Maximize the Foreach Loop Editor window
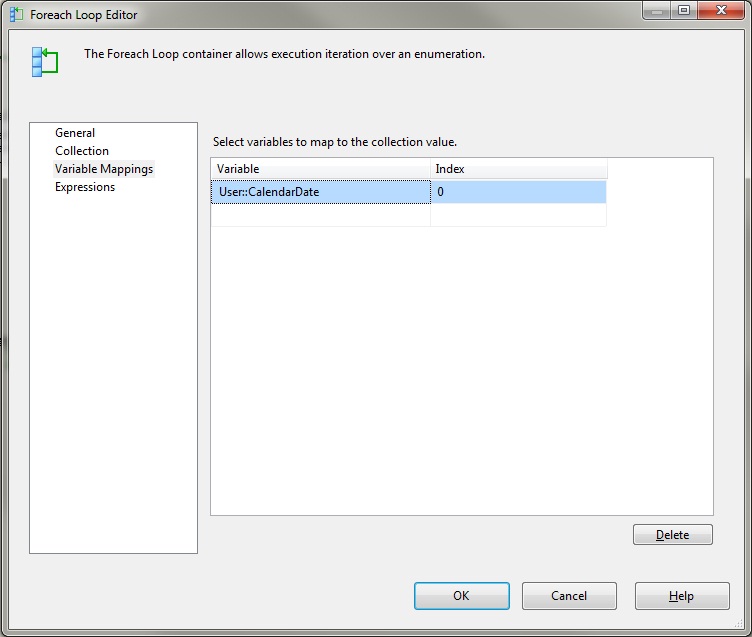The width and height of the screenshot is (752, 637). coord(683,12)
